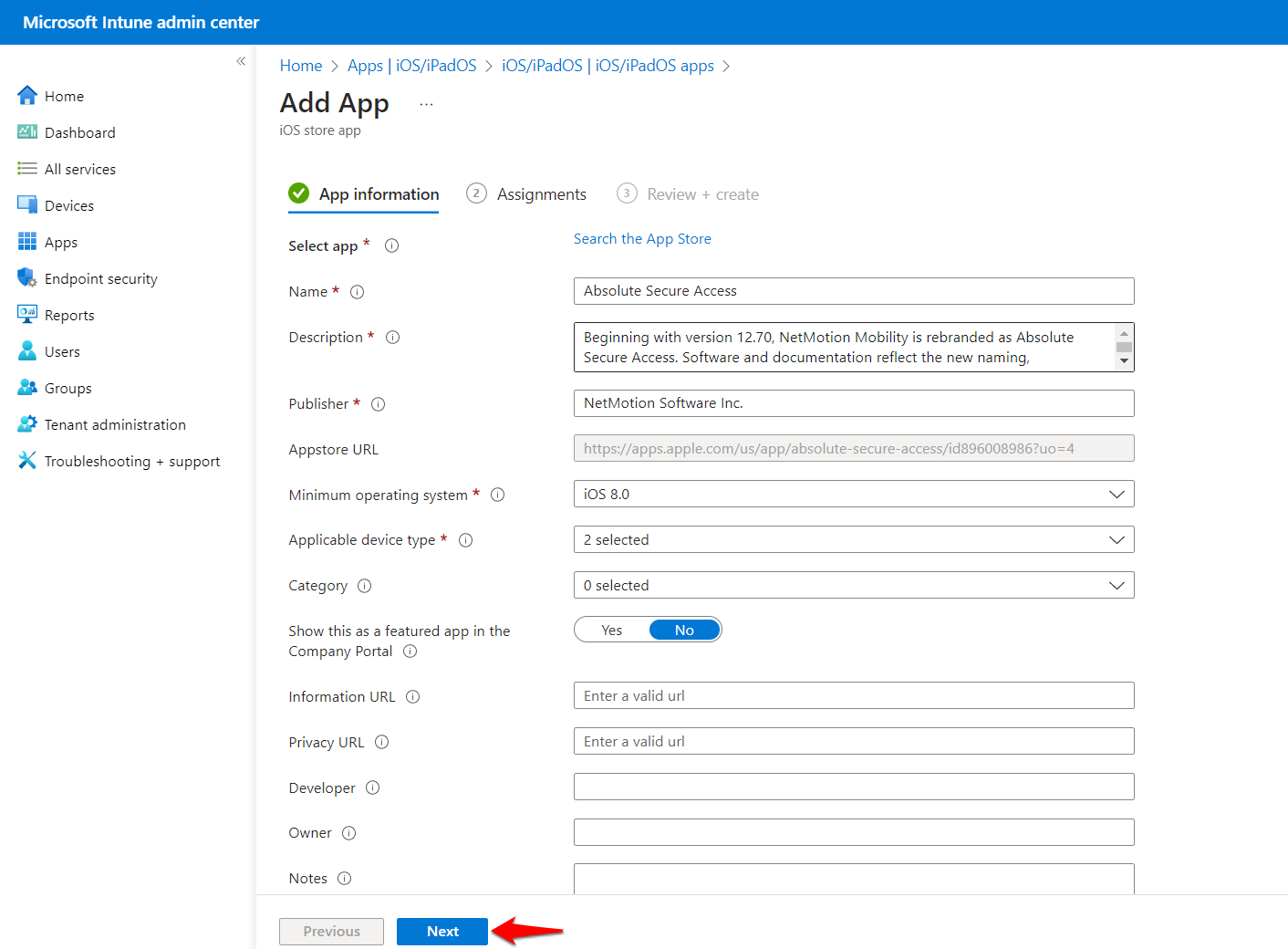This screenshot has height=949, width=1288.
Task: Set featured app toggle to Yes
Action: click(x=612, y=631)
